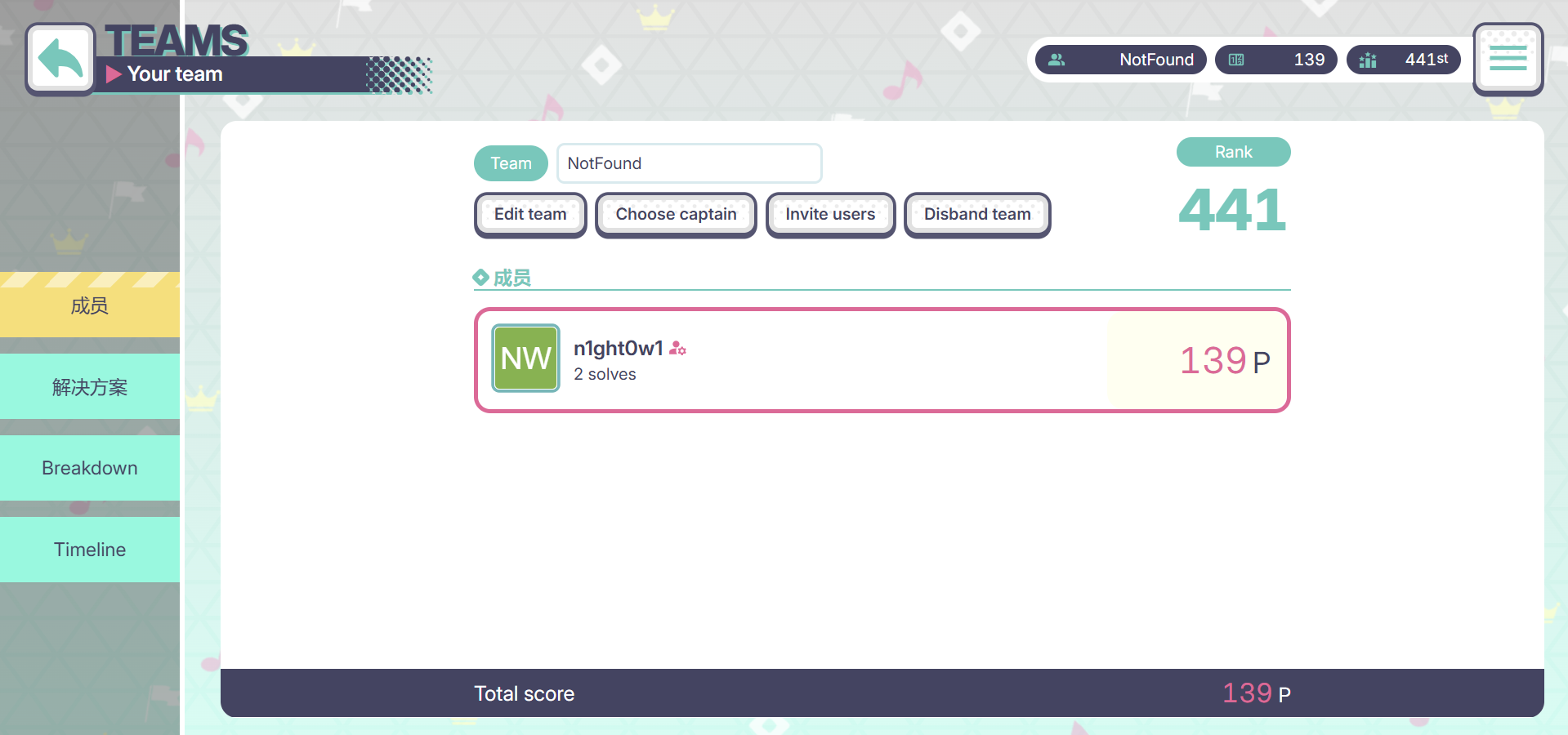
Task: Click the Disband team button
Action: [x=977, y=215]
